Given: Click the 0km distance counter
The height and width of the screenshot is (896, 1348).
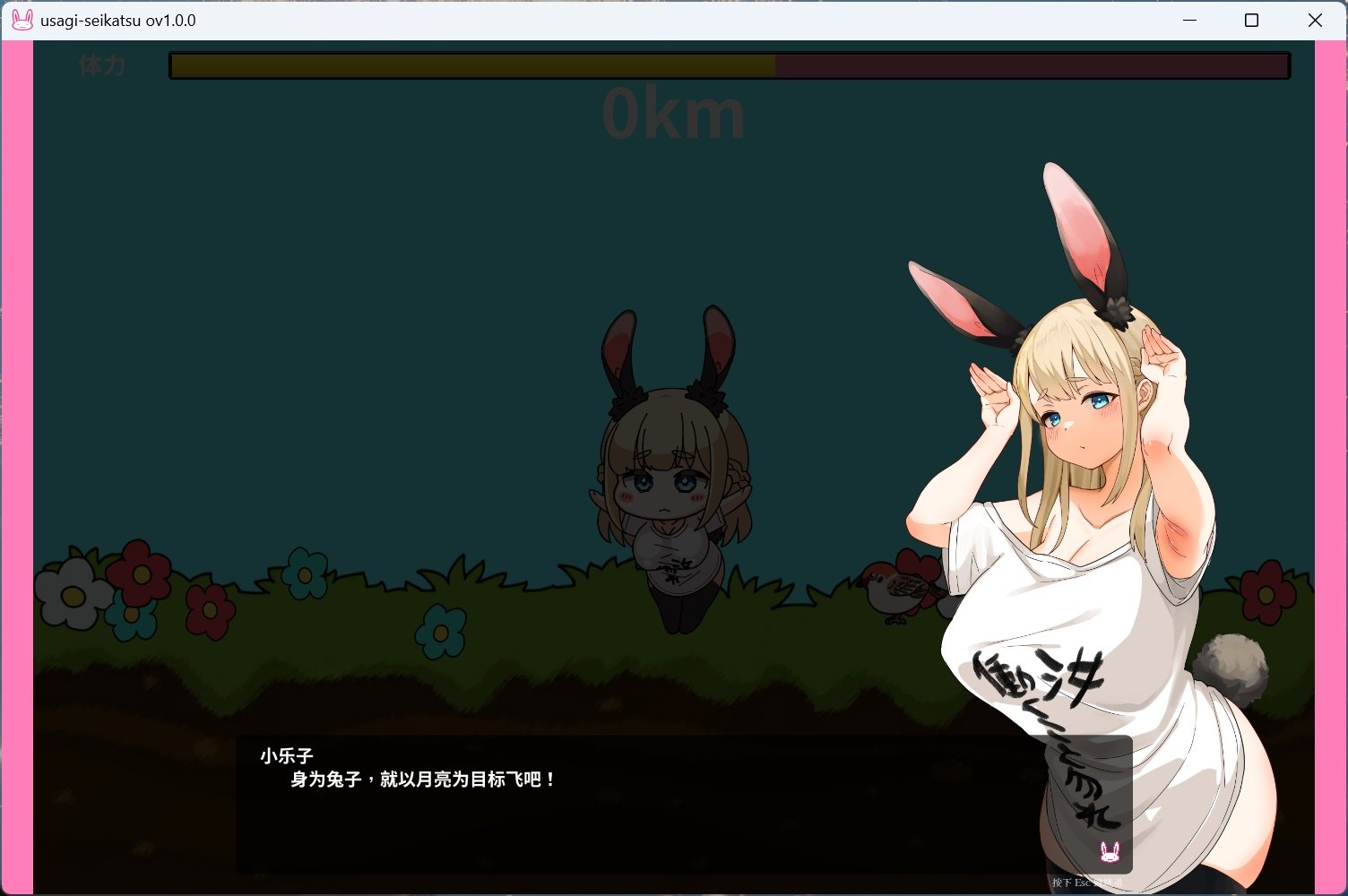Looking at the screenshot, I should [x=672, y=115].
